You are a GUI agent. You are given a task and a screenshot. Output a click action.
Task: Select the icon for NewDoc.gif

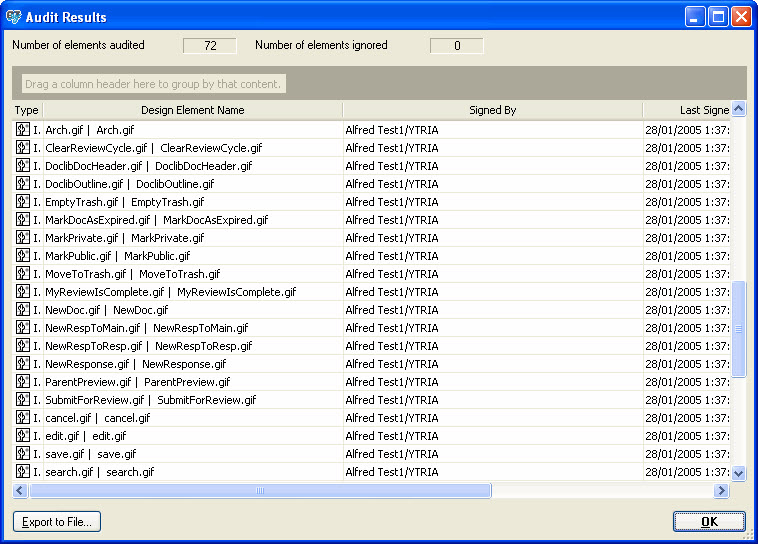[x=22, y=310]
